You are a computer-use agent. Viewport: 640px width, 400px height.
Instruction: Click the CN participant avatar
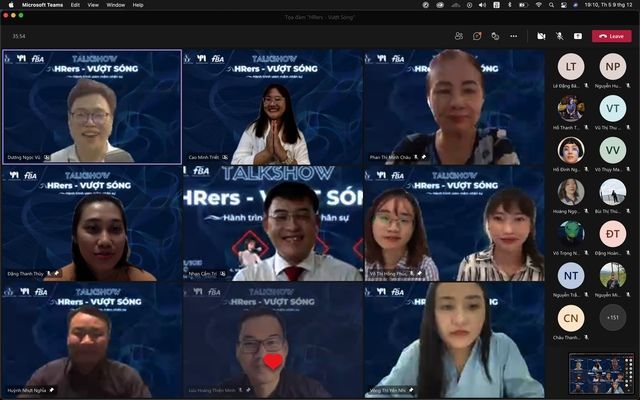[571, 319]
